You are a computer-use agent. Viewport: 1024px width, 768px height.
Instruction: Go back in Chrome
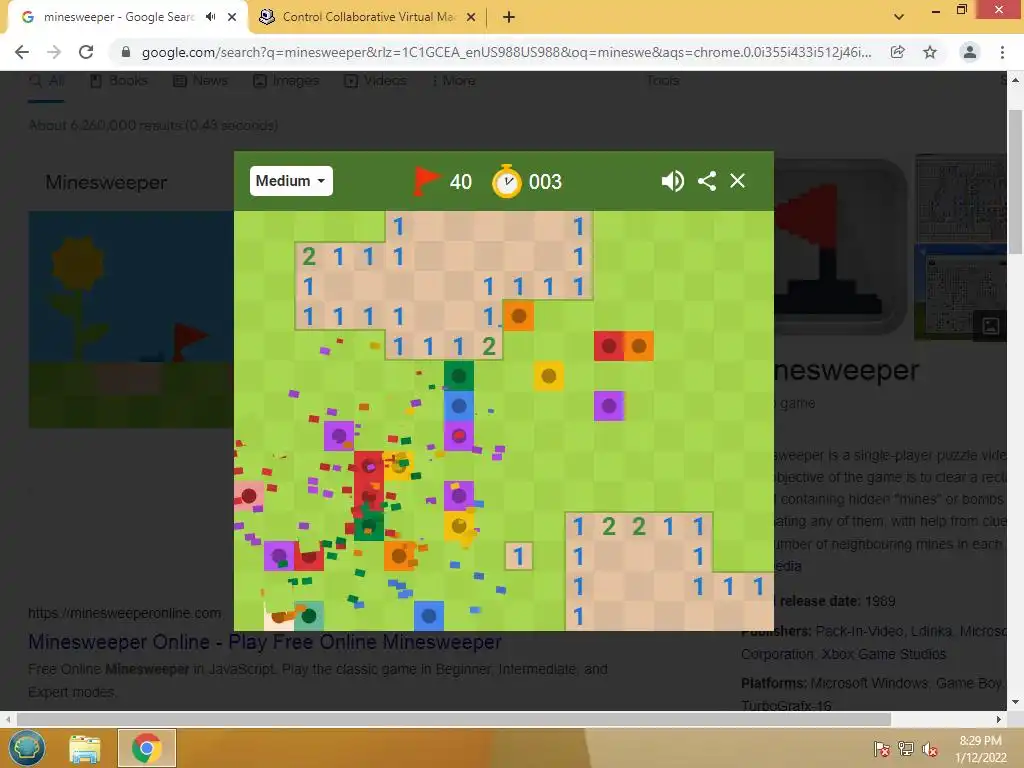point(22,52)
